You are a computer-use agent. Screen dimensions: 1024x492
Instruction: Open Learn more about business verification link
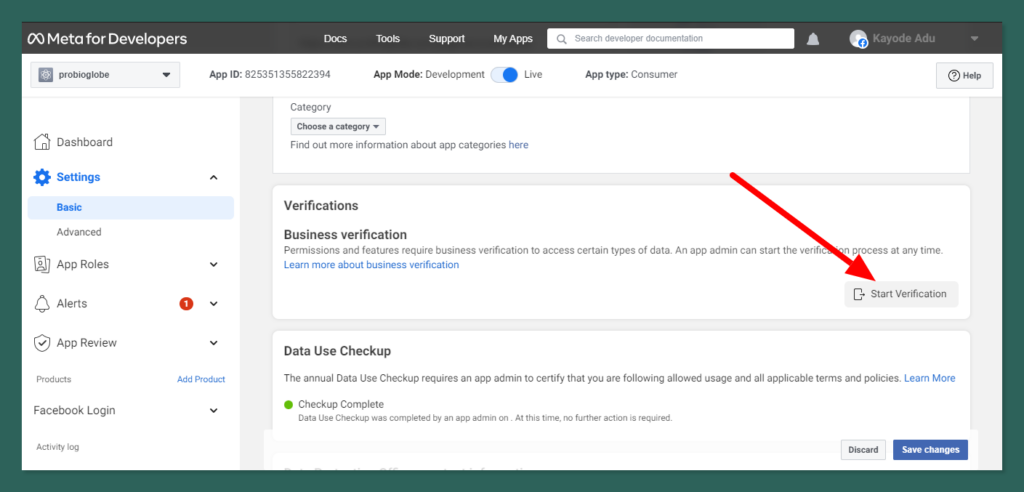click(371, 265)
